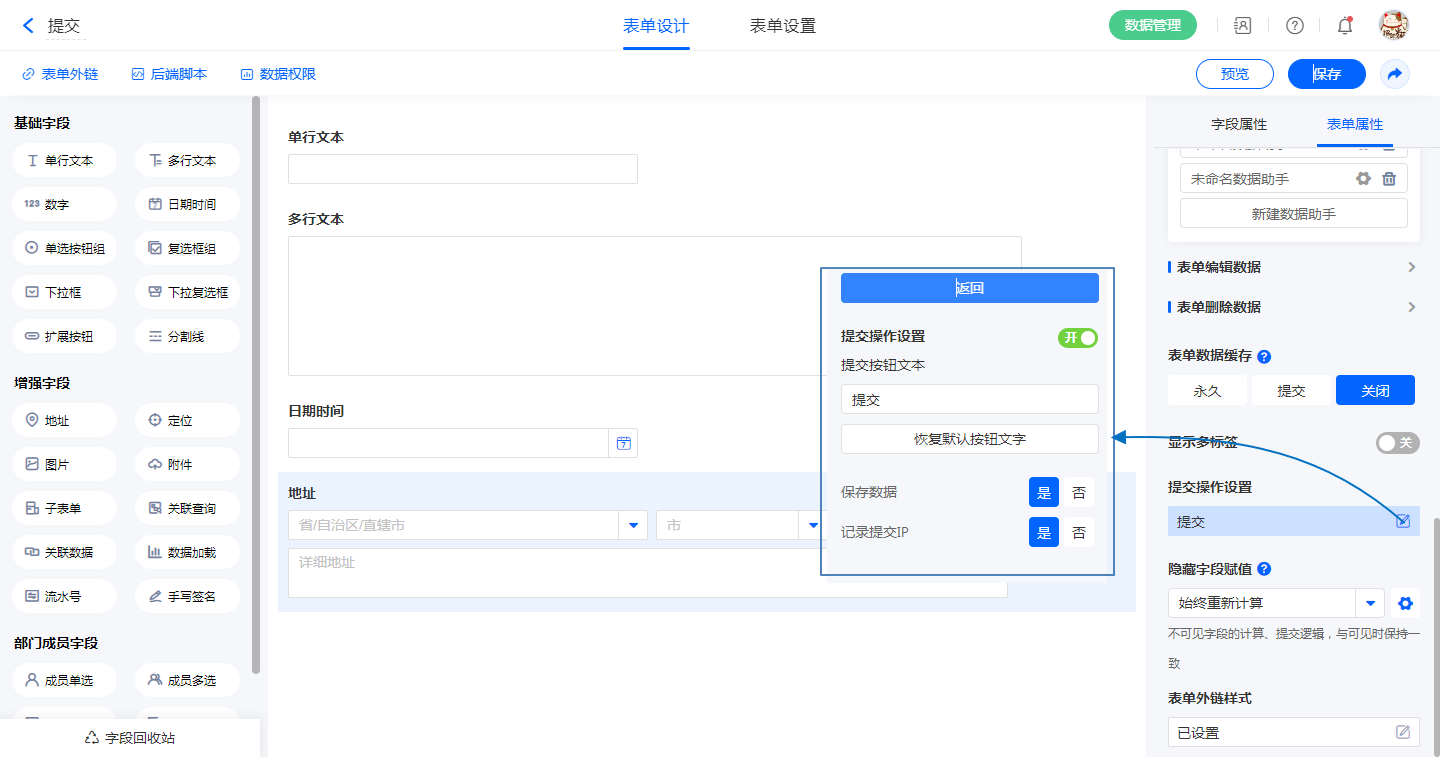Switch to the 表单设置 tab
1440x757 pixels.
pos(782,26)
